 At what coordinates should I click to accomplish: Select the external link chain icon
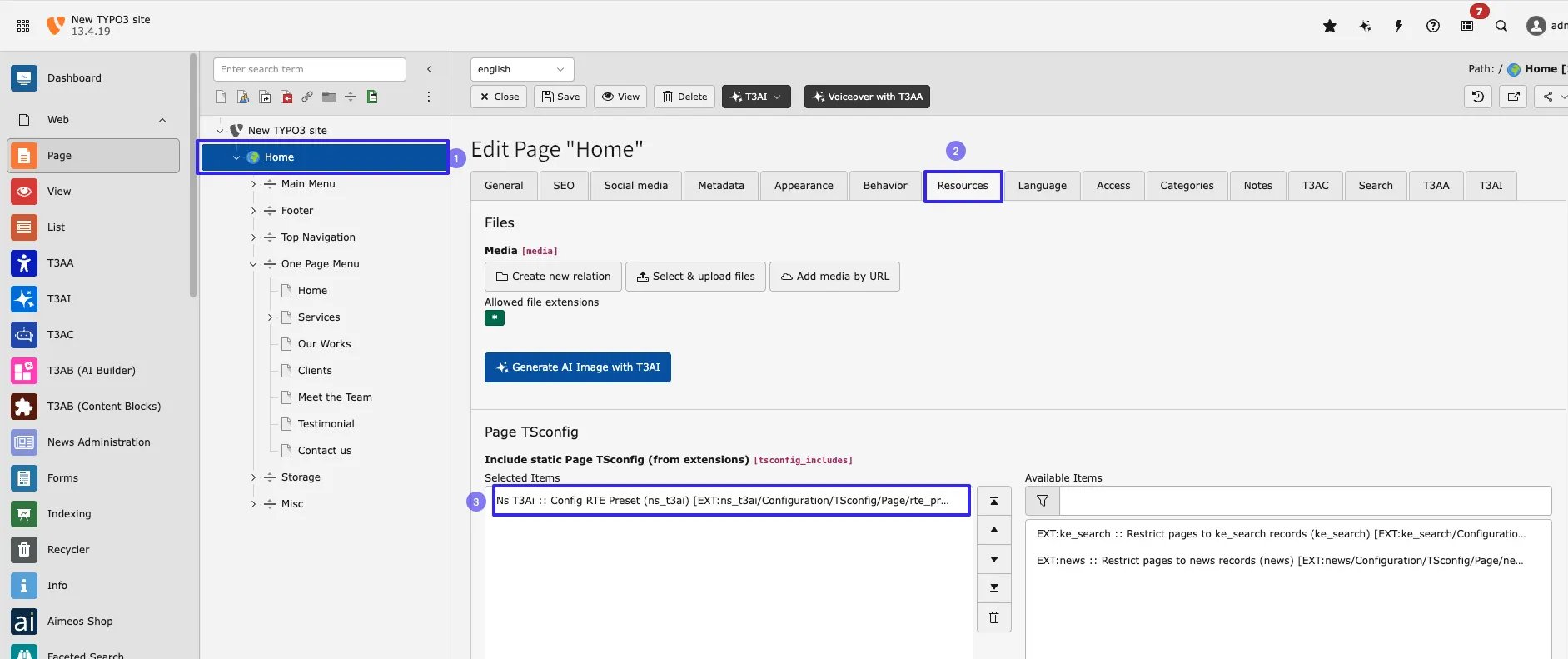[x=307, y=97]
